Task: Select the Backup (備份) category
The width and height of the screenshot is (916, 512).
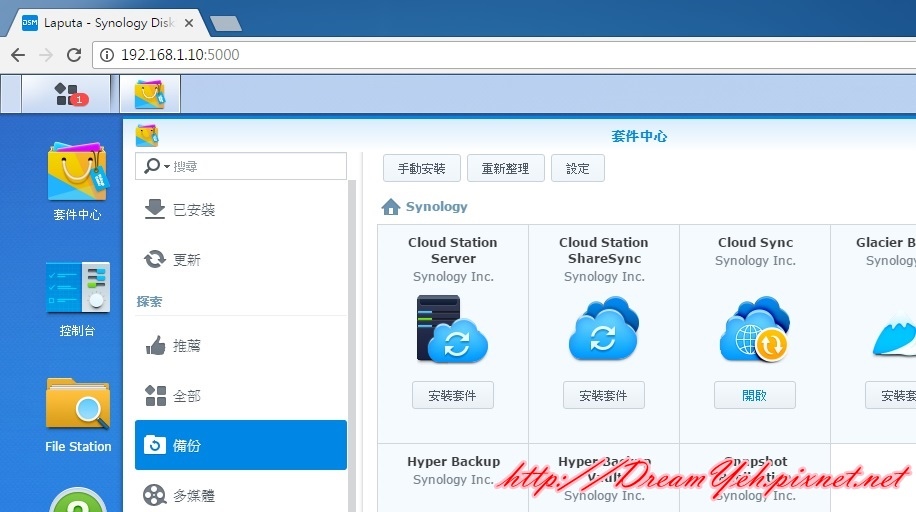Action: point(241,445)
